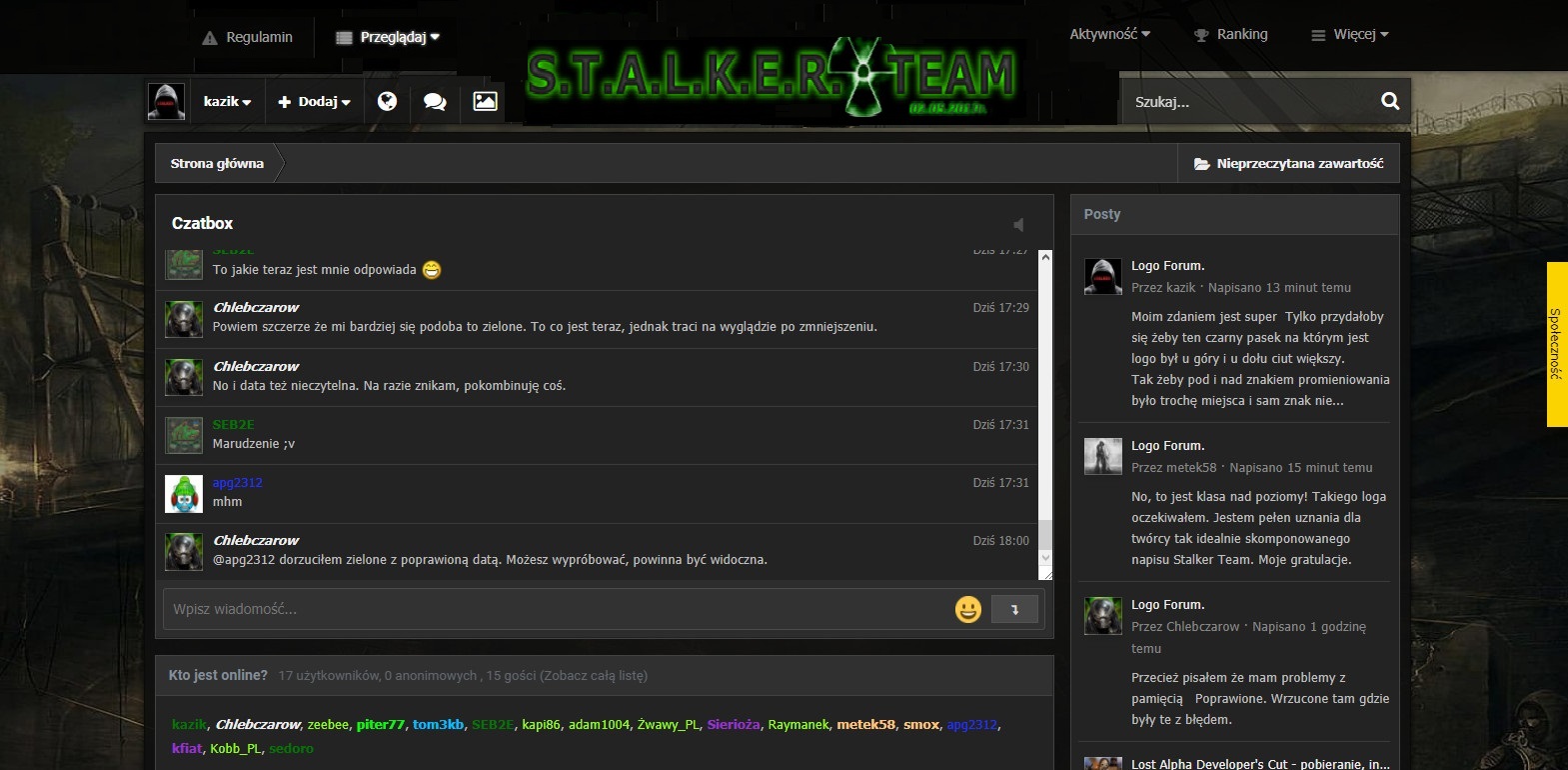Click kazik's avatar in the Posty panel
Viewport: 1568px width, 770px height.
click(1103, 276)
